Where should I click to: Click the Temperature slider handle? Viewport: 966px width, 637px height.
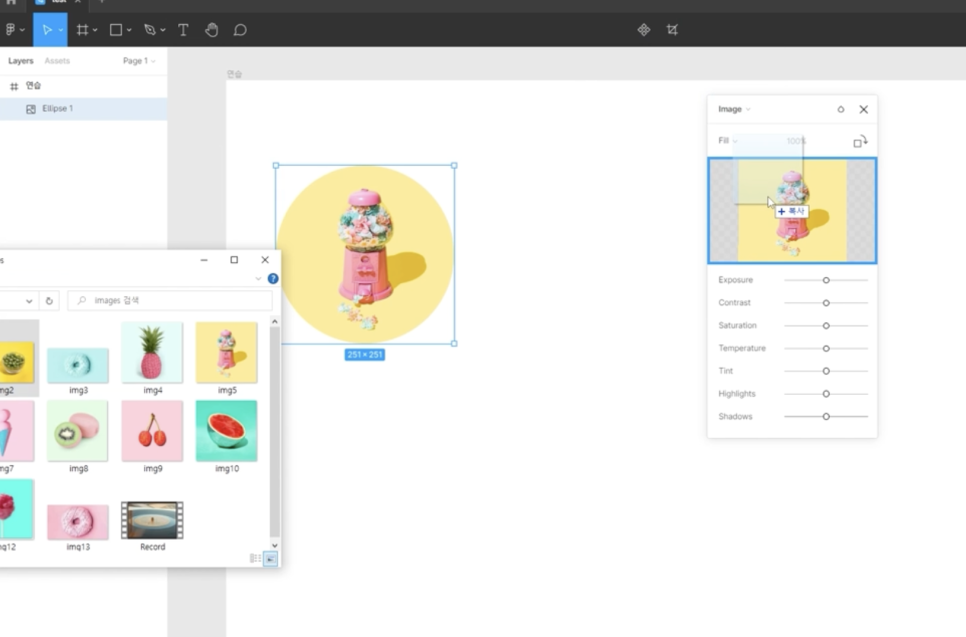(826, 348)
